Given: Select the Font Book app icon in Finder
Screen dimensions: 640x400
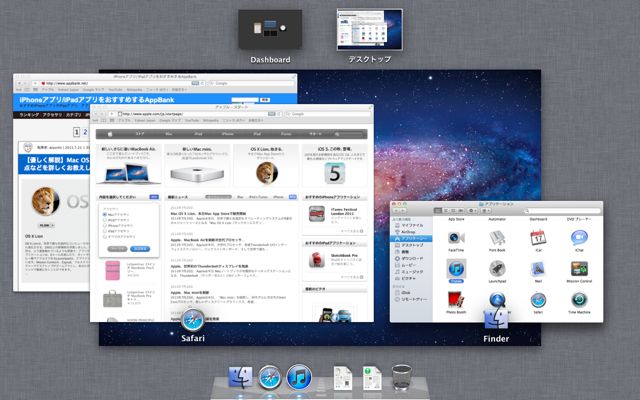Looking at the screenshot, I should pos(497,238).
